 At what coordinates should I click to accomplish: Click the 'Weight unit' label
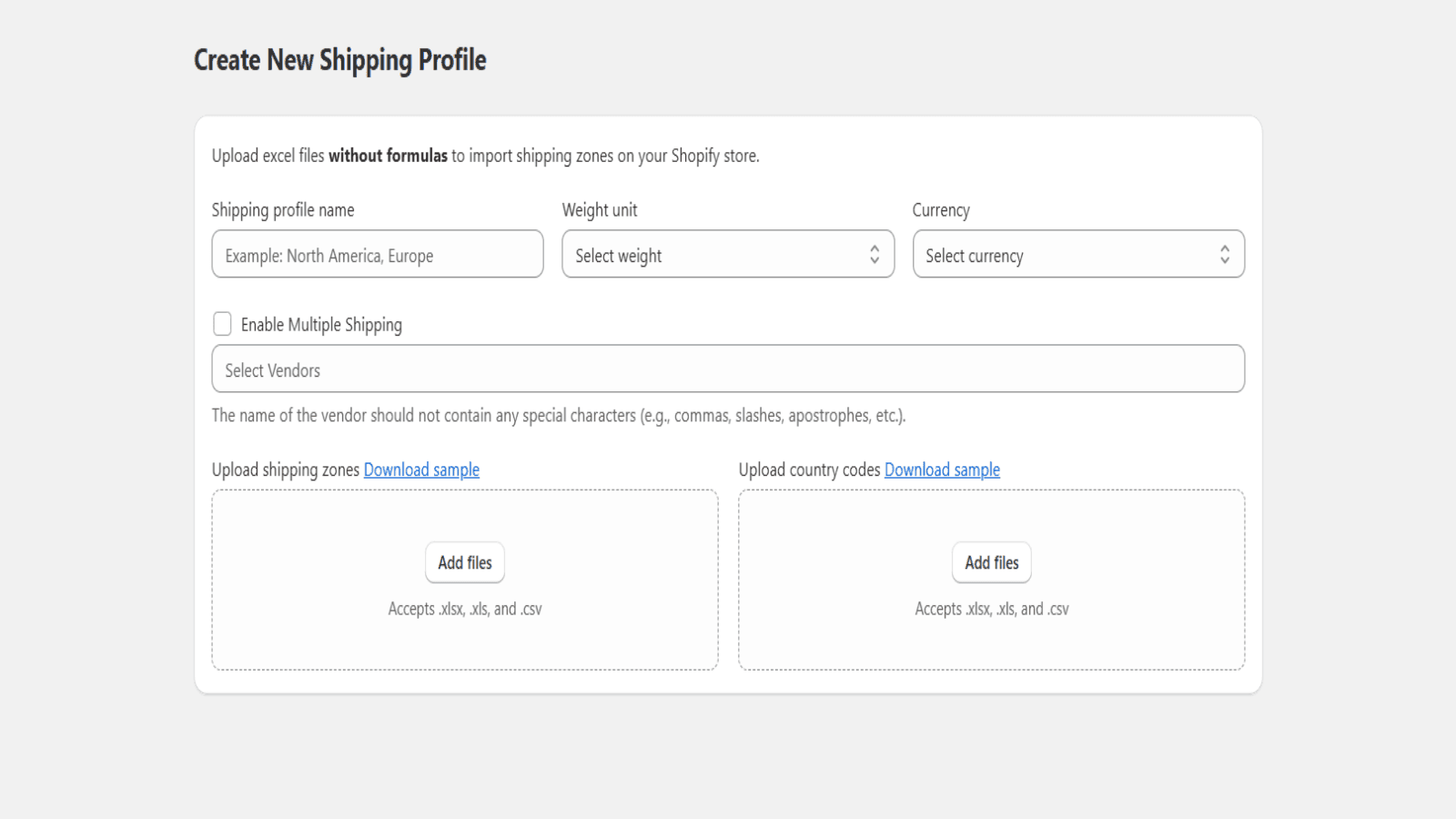(x=600, y=210)
